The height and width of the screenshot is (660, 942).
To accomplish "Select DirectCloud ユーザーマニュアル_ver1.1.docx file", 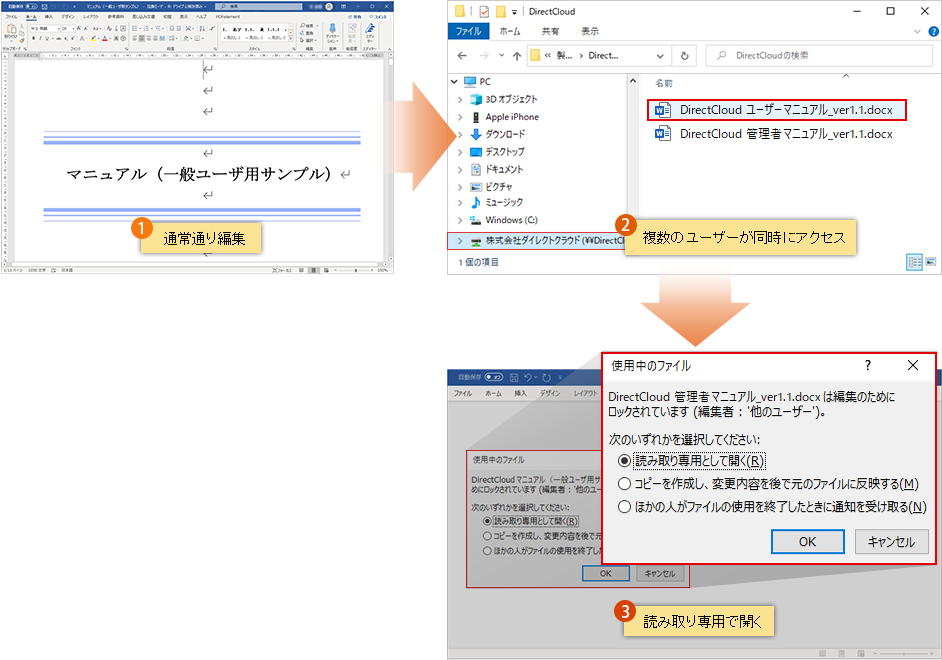I will [777, 110].
